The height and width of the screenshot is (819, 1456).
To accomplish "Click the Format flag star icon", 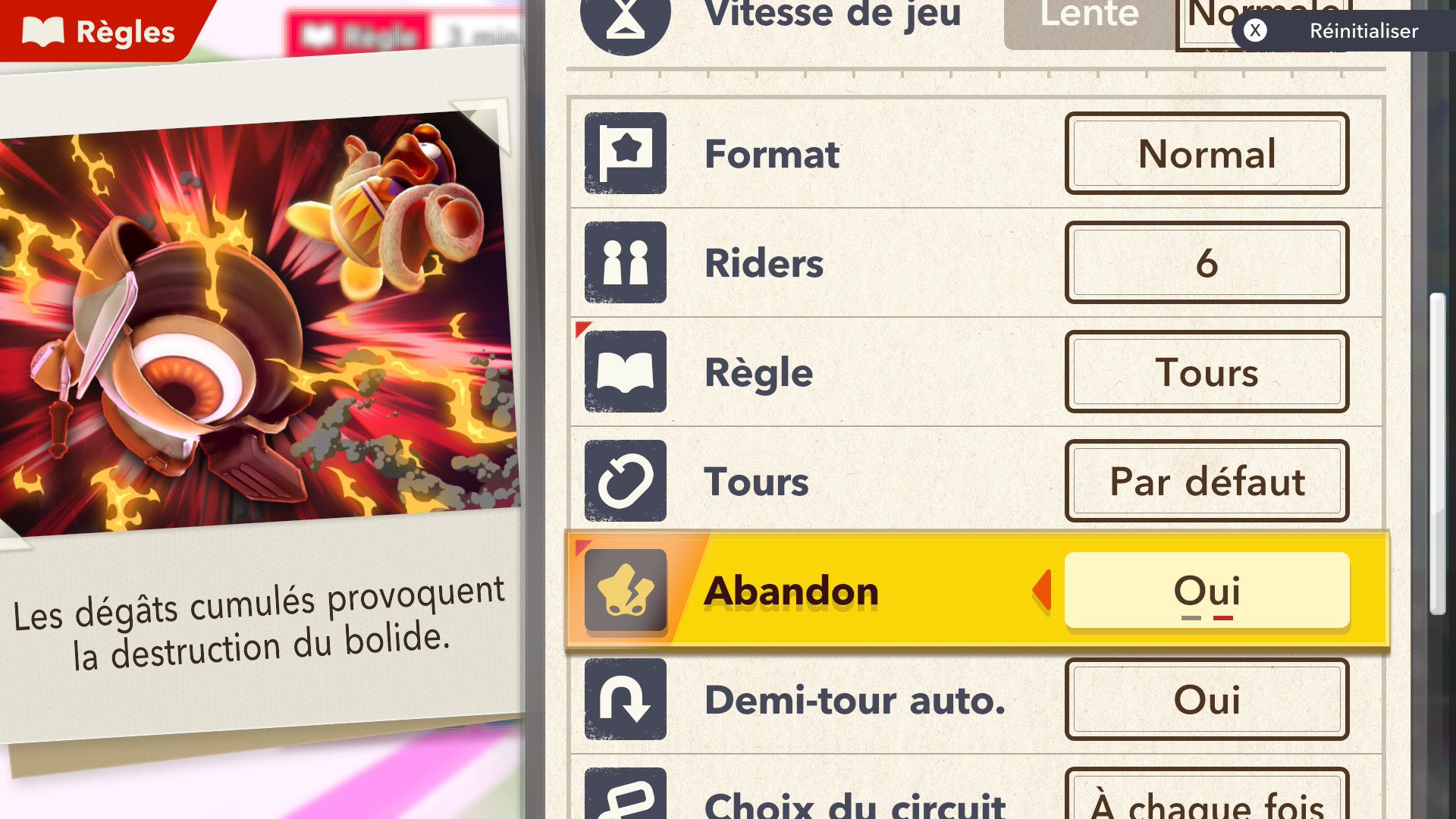I will pos(625,153).
